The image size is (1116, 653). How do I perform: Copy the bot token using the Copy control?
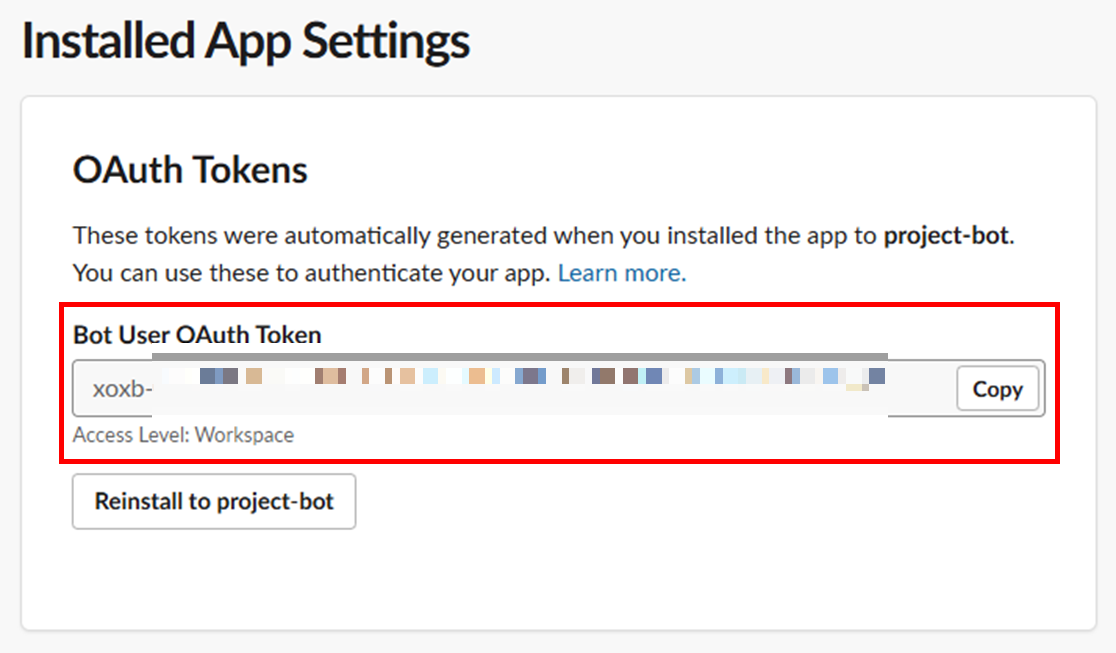click(x=997, y=389)
